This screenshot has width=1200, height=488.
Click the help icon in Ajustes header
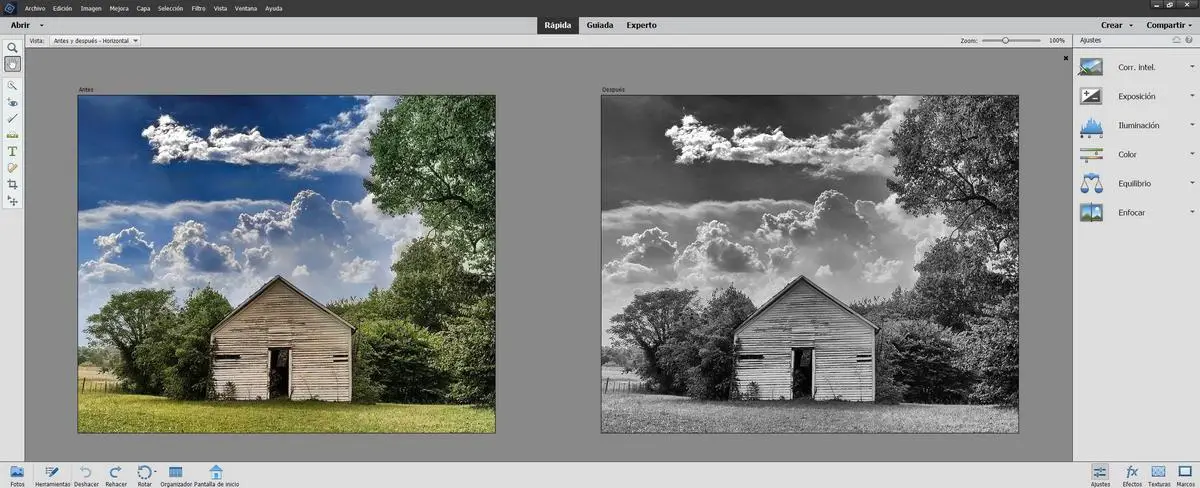pos(1189,40)
